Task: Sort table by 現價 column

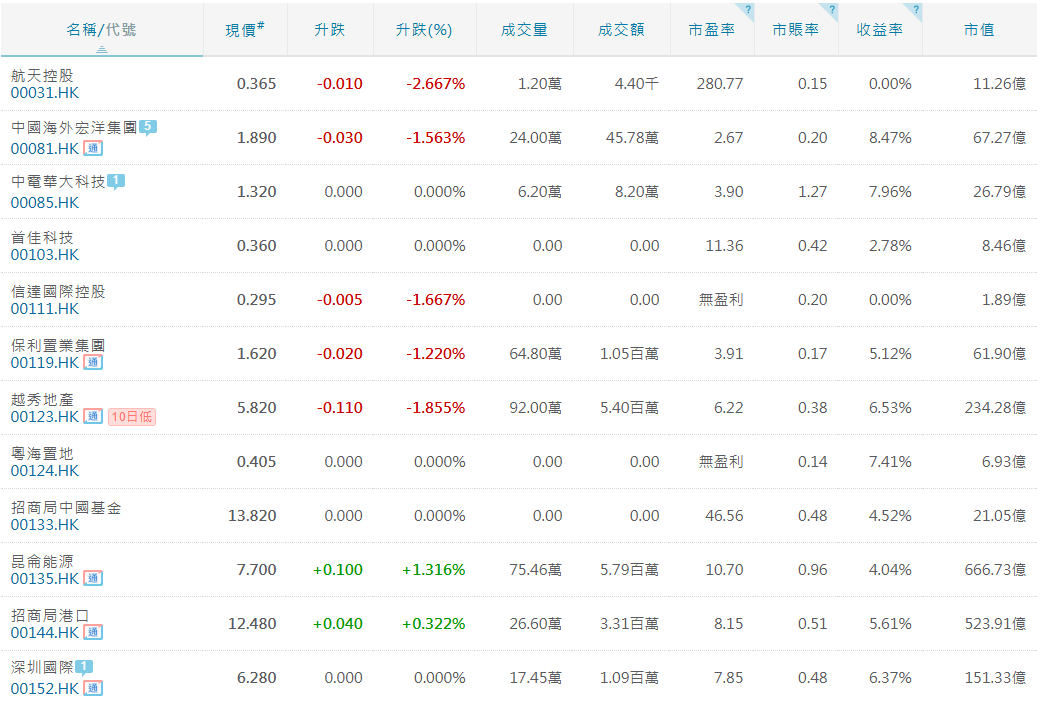Action: pyautogui.click(x=245, y=30)
